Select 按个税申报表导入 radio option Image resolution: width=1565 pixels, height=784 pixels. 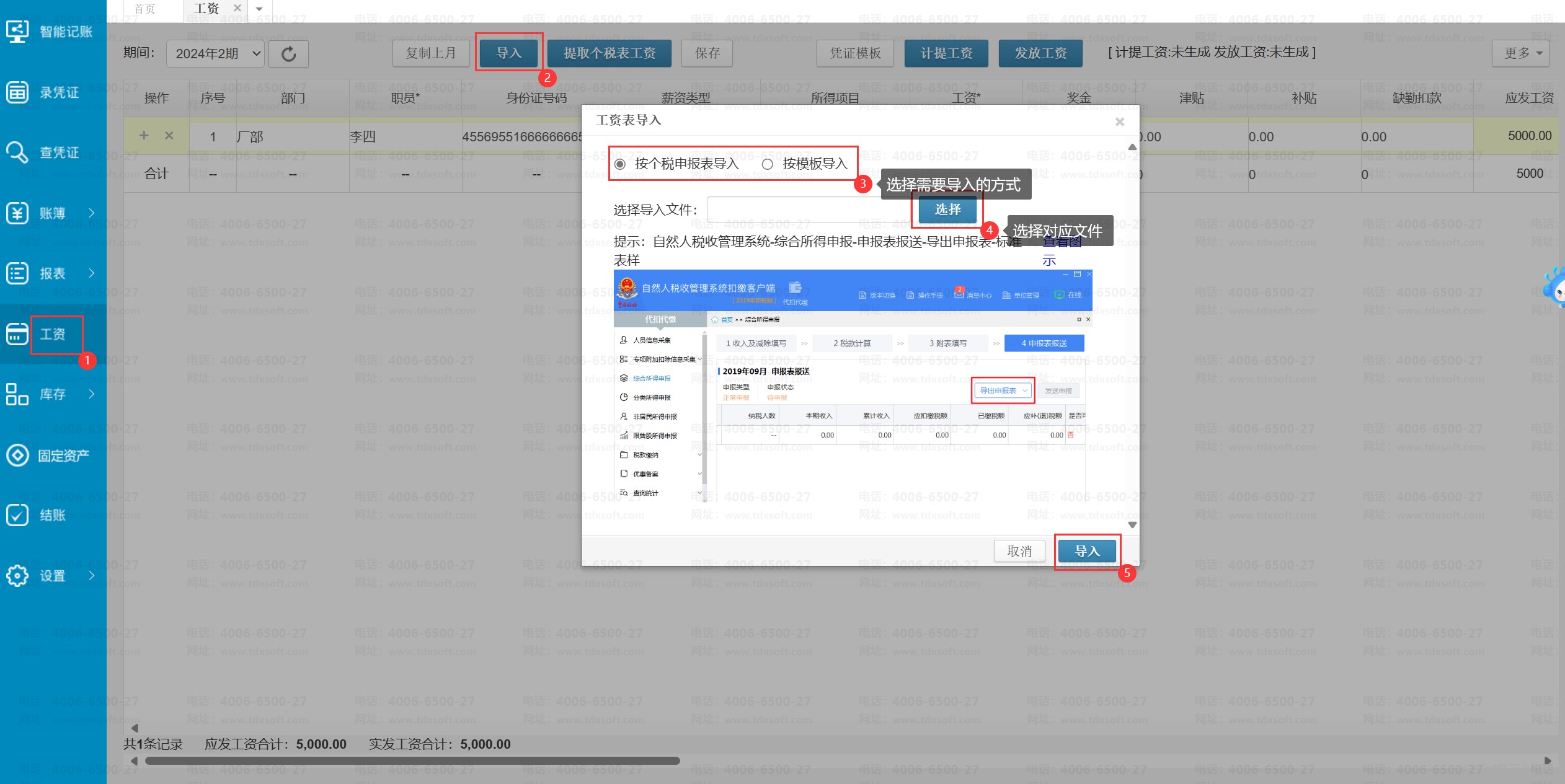[620, 164]
